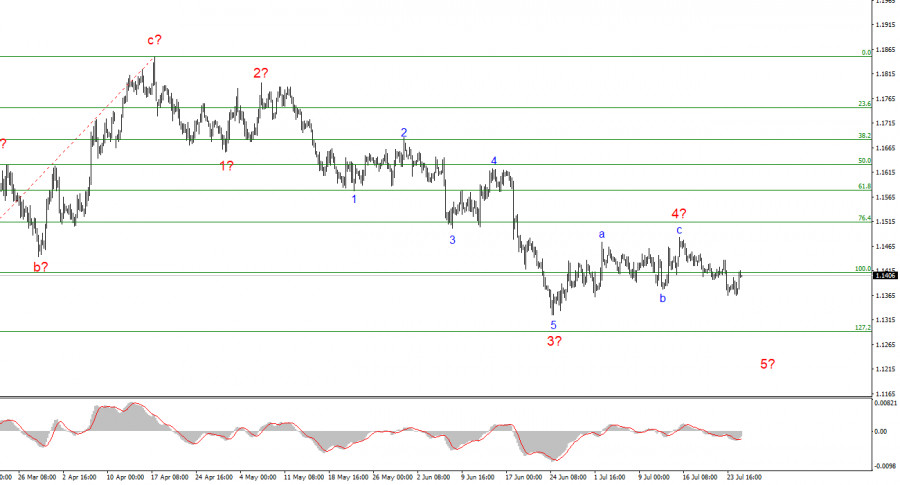
Task: Click the "2 Jun 08:00" time axis label
Action: [433, 477]
